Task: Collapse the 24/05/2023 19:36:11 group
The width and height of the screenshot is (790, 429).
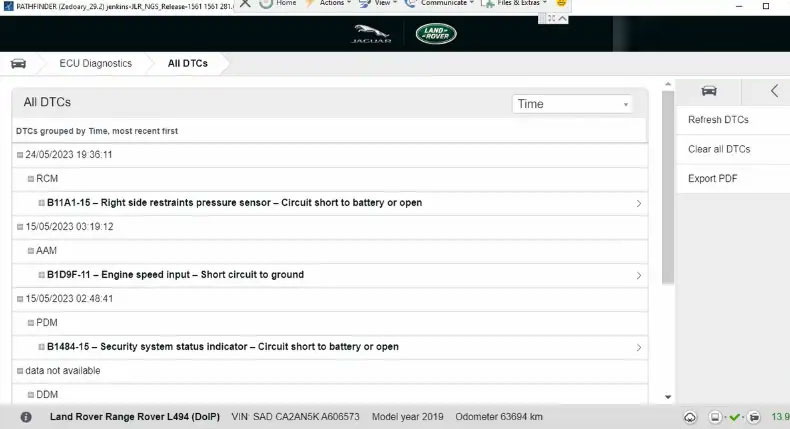Action: point(20,155)
